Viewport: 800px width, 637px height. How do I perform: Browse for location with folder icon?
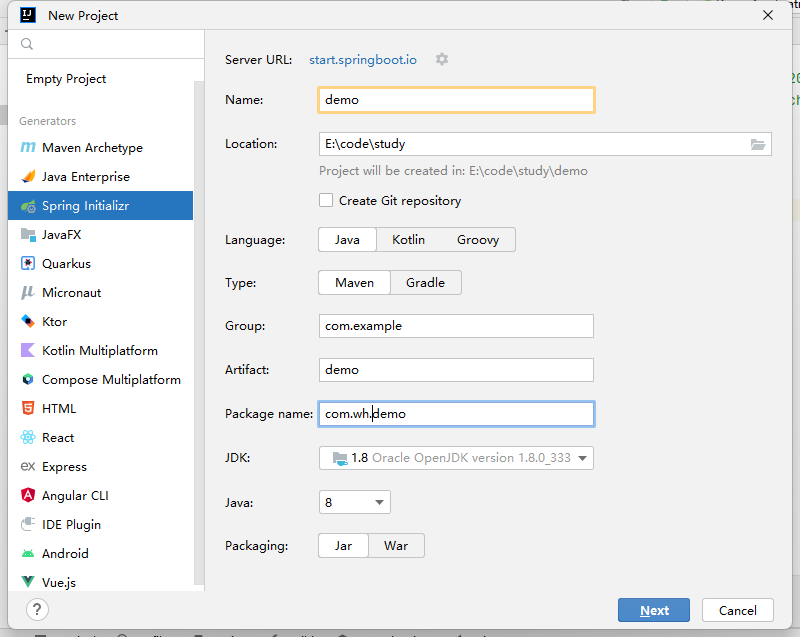coord(758,144)
